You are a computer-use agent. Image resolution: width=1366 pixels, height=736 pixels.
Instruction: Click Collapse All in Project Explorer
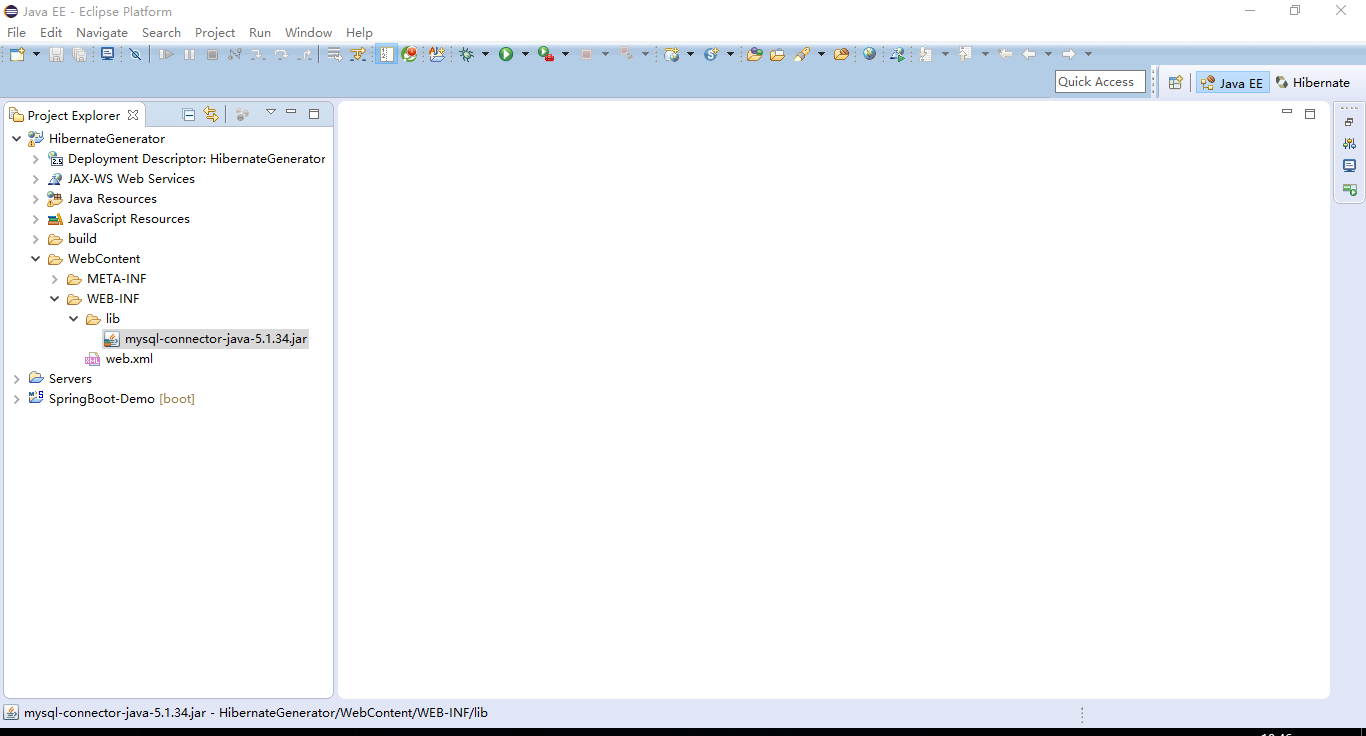click(189, 115)
